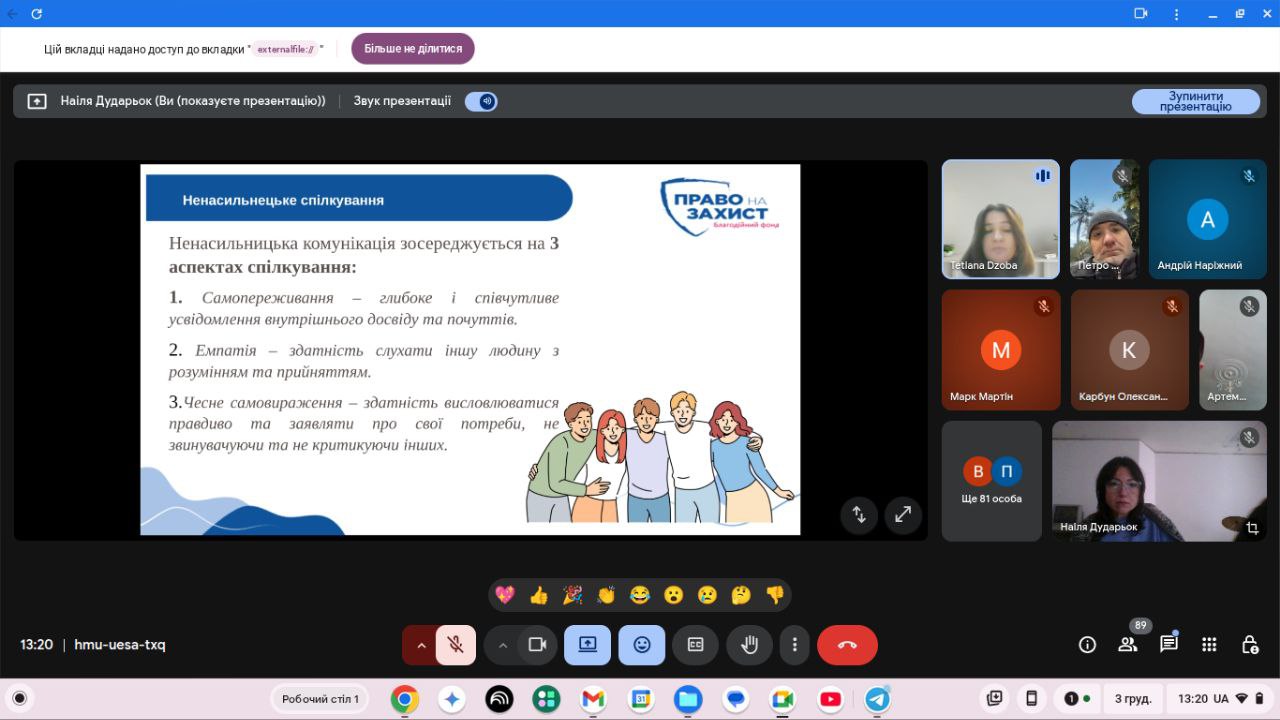Viewport: 1280px width, 720px height.
Task: Expand video settings arrow beside camera
Action: [x=503, y=645]
